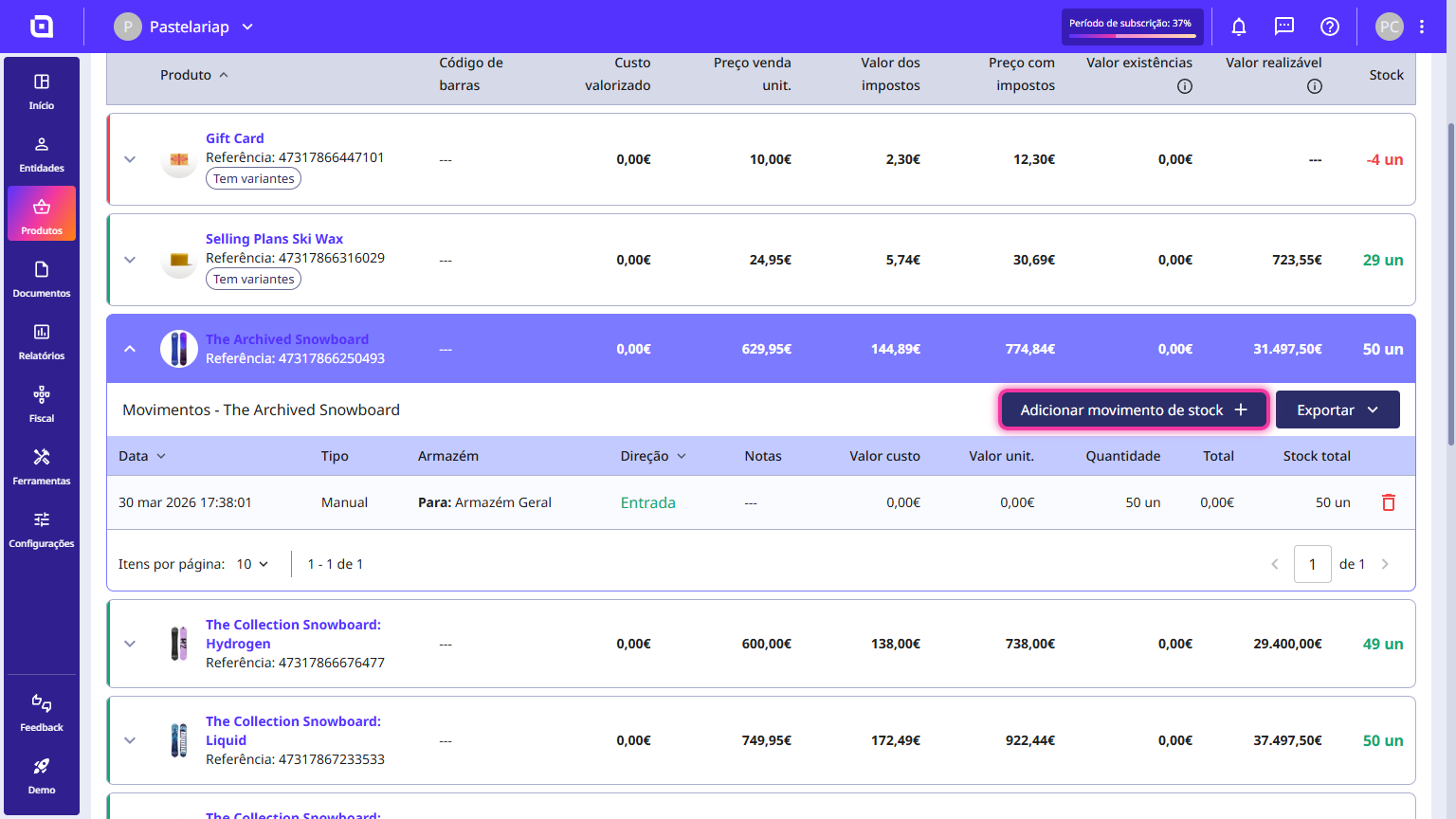
Task: Open the three-dot user menu
Action: coord(1422,27)
